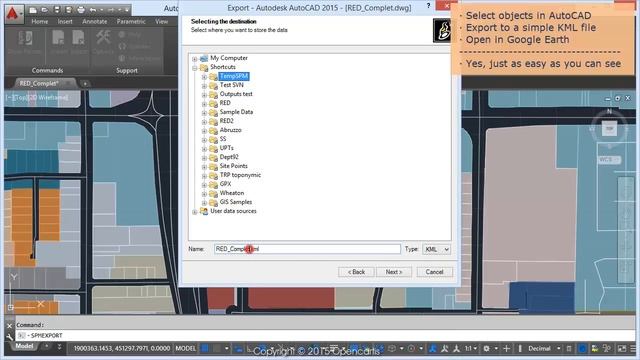Screen dimensions: 640x360
Task: Click the plus annotation monitor icon in status bar
Action: (507, 349)
